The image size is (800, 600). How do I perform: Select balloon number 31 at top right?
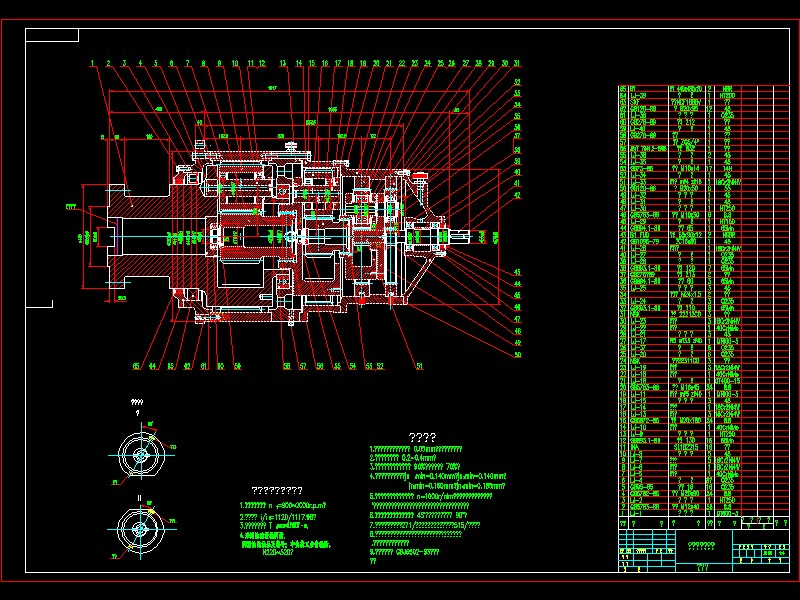tap(517, 63)
